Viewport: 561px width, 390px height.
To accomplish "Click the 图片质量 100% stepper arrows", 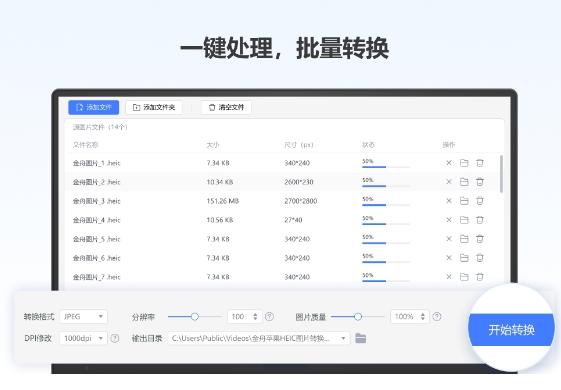I will pos(423,317).
